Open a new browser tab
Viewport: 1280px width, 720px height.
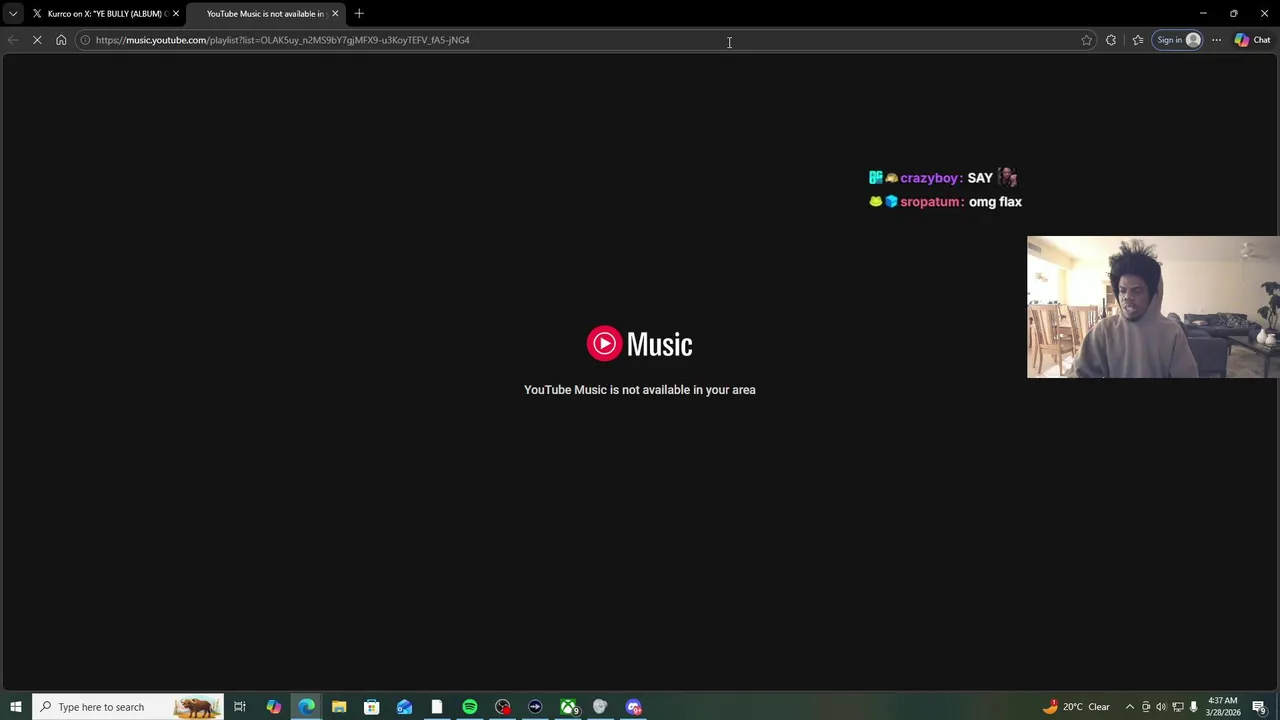tap(359, 13)
